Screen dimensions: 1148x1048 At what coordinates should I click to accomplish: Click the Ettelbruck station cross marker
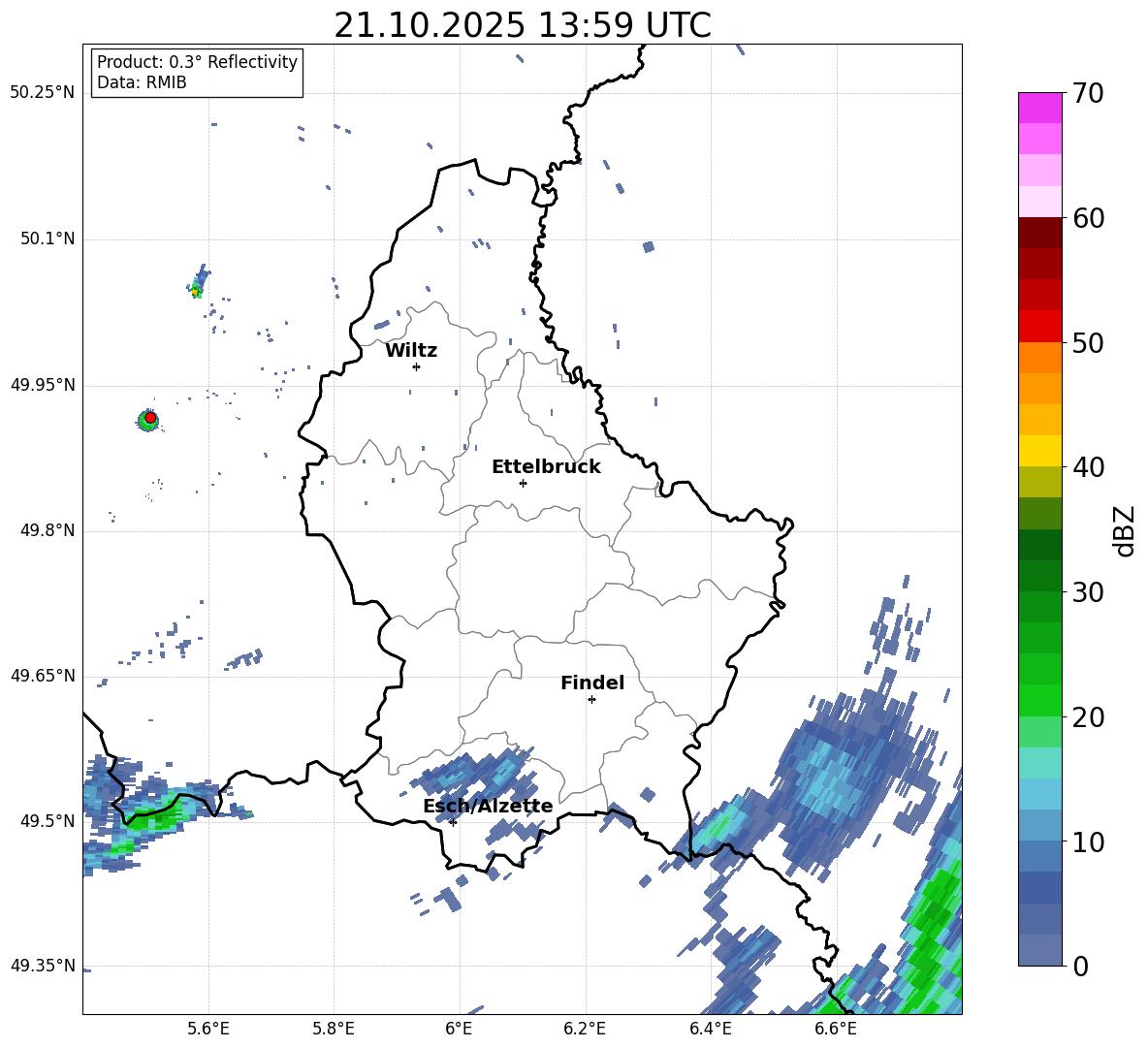tap(523, 483)
